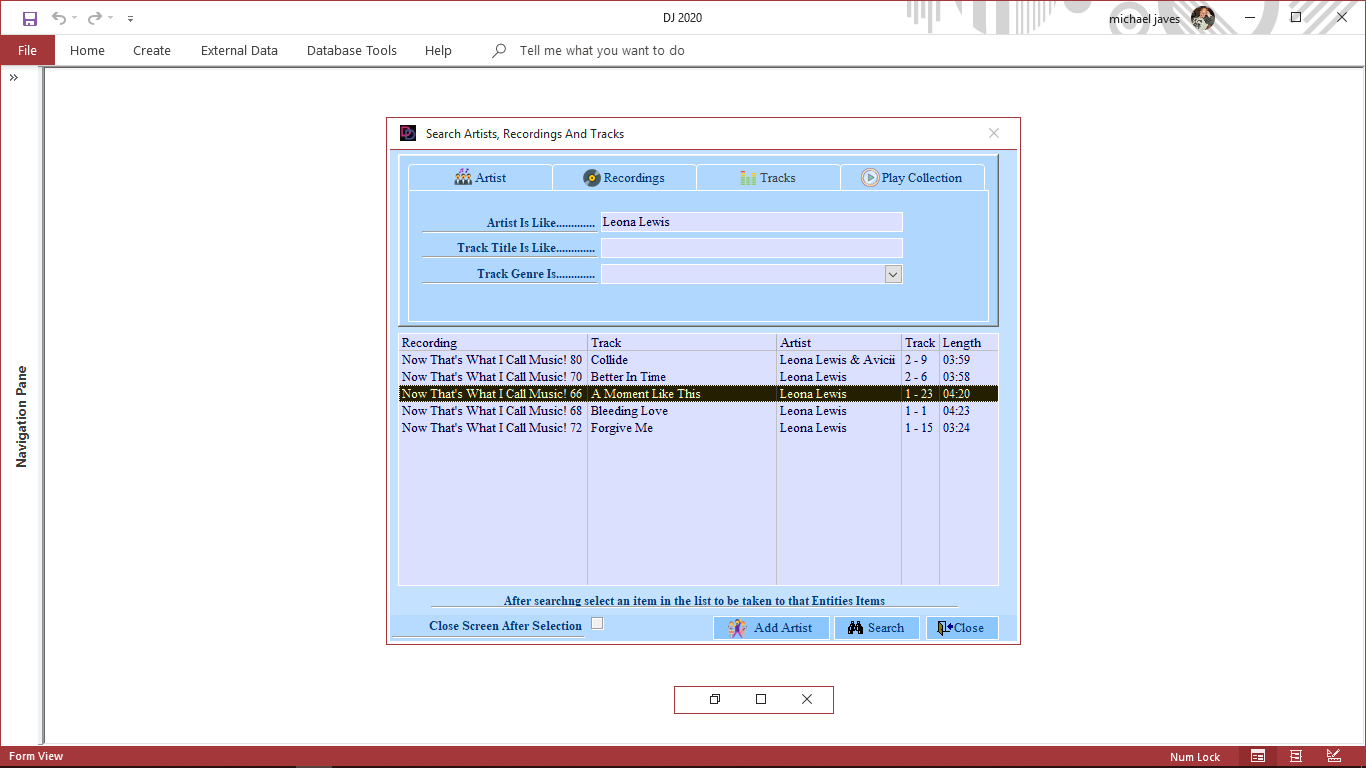The width and height of the screenshot is (1366, 768).
Task: Minimize the DJ 2020 window
Action: coord(1250,18)
